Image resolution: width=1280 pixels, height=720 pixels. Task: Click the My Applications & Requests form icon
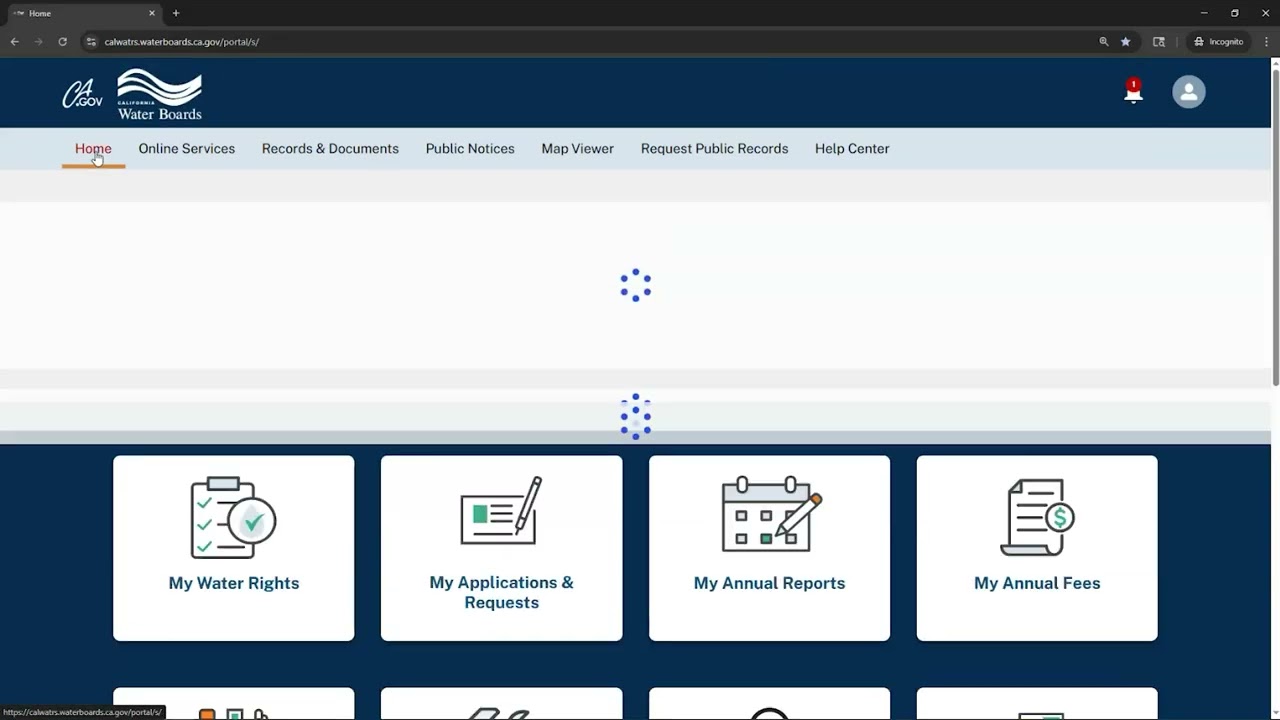tap(501, 511)
